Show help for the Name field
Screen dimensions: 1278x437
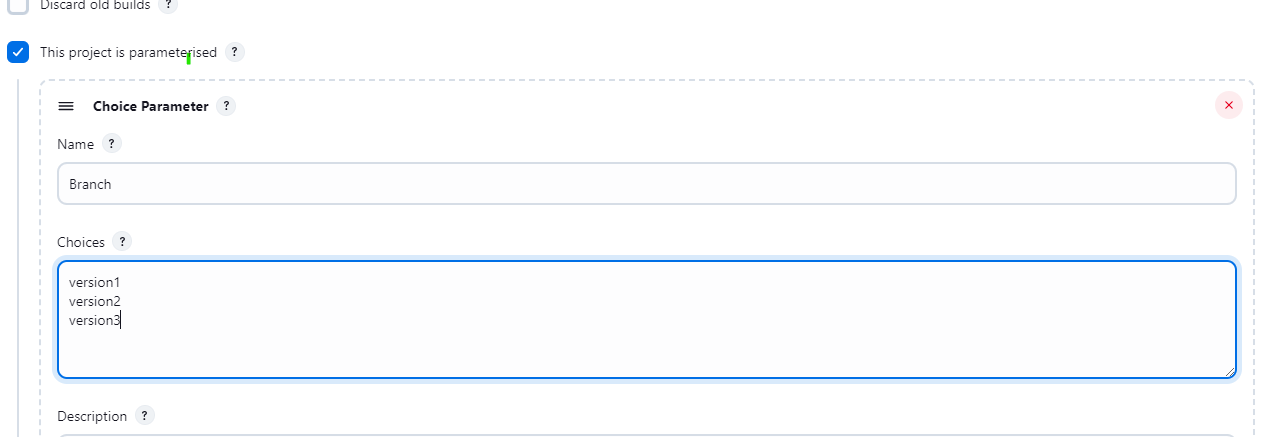[x=112, y=144]
